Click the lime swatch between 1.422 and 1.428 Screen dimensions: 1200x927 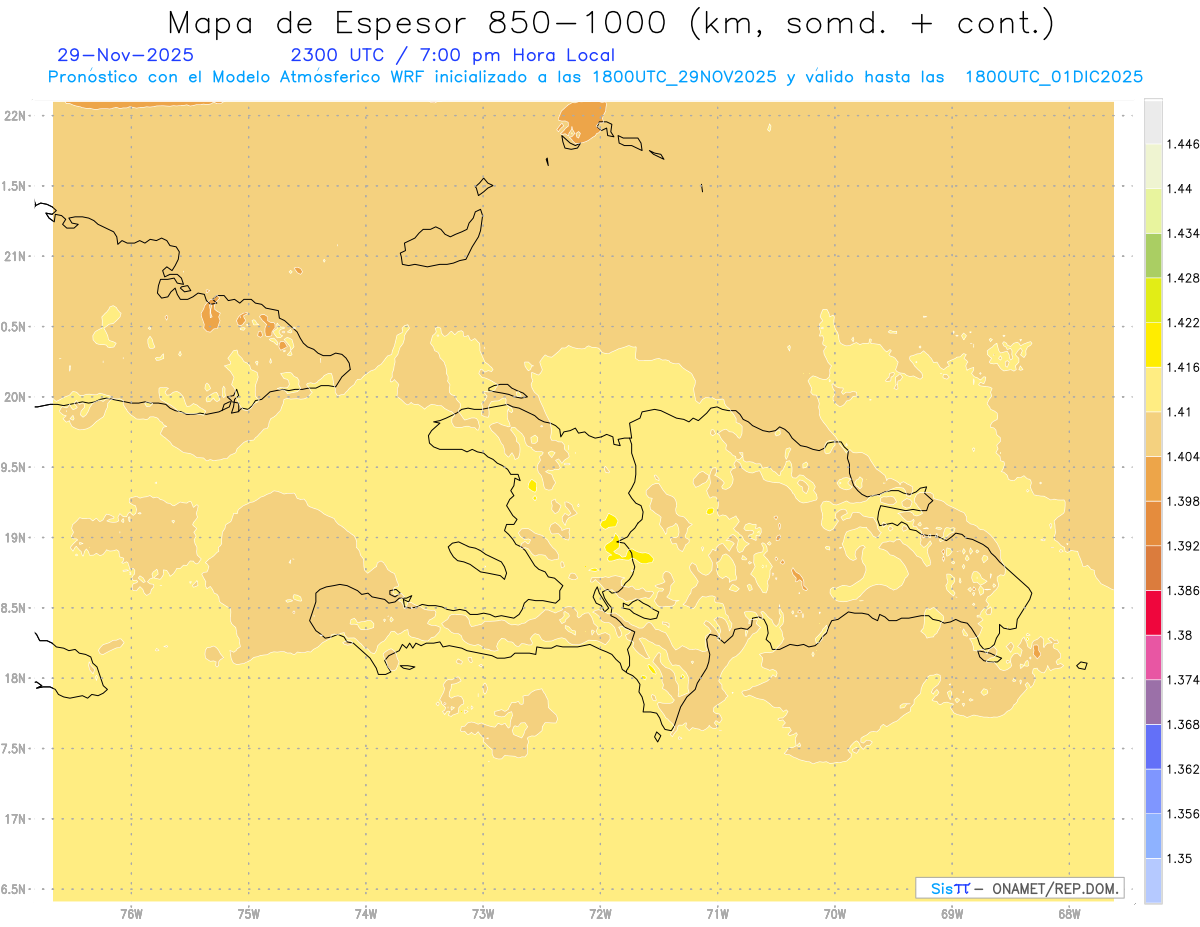tap(1153, 300)
